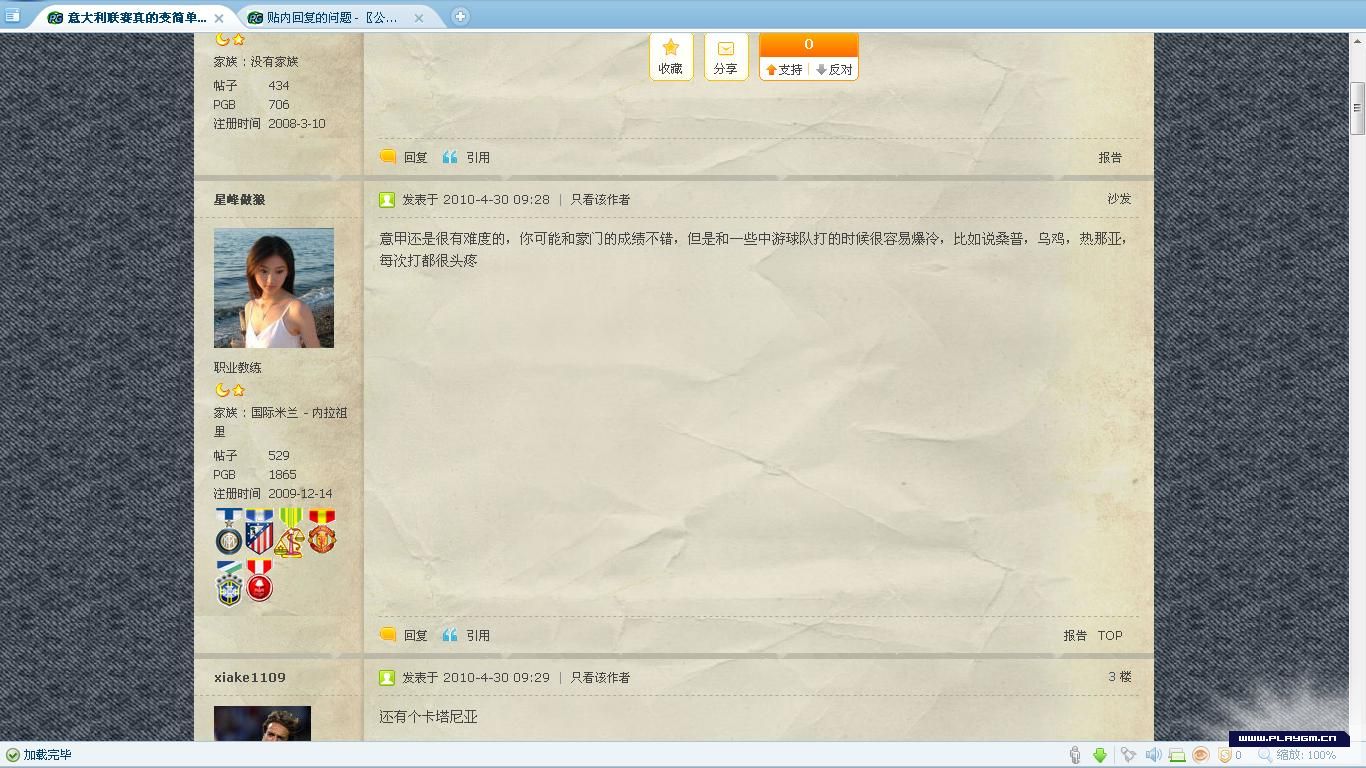Click the rocket accelerate icon in status bar
Viewport: 1366px width, 768px height.
[x=1128, y=755]
